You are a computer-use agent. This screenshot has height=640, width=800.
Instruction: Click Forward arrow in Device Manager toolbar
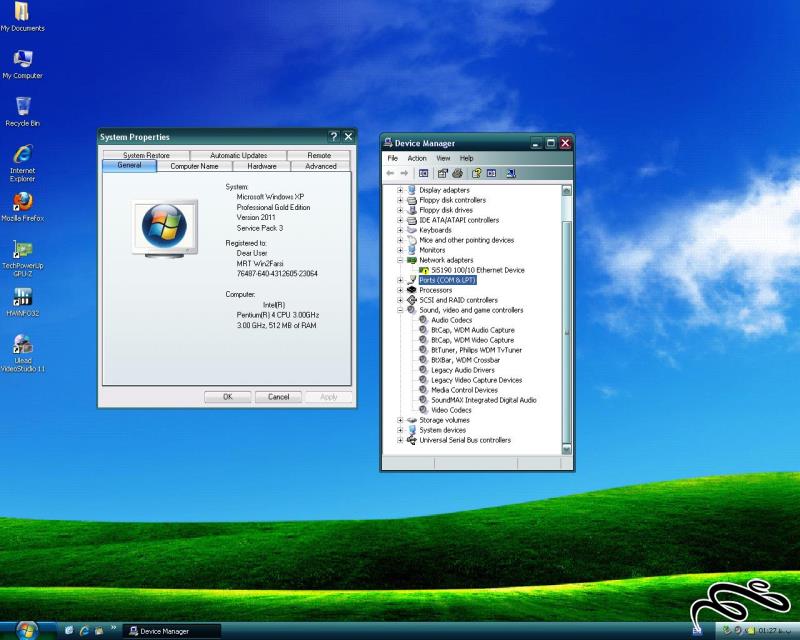point(404,174)
